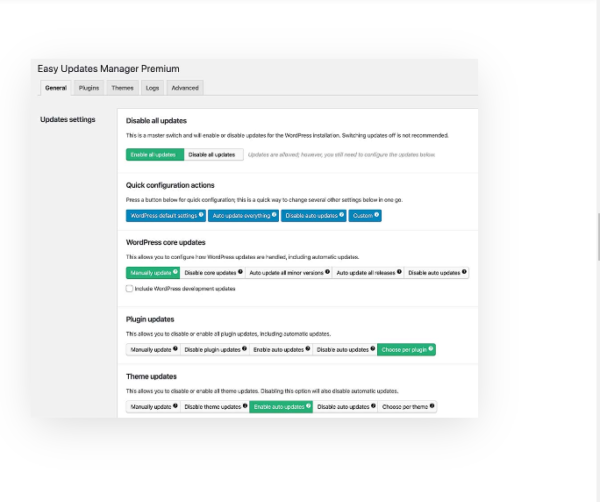600x502 pixels.
Task: Help icon on Choose per plugin
Action: [x=431, y=349]
